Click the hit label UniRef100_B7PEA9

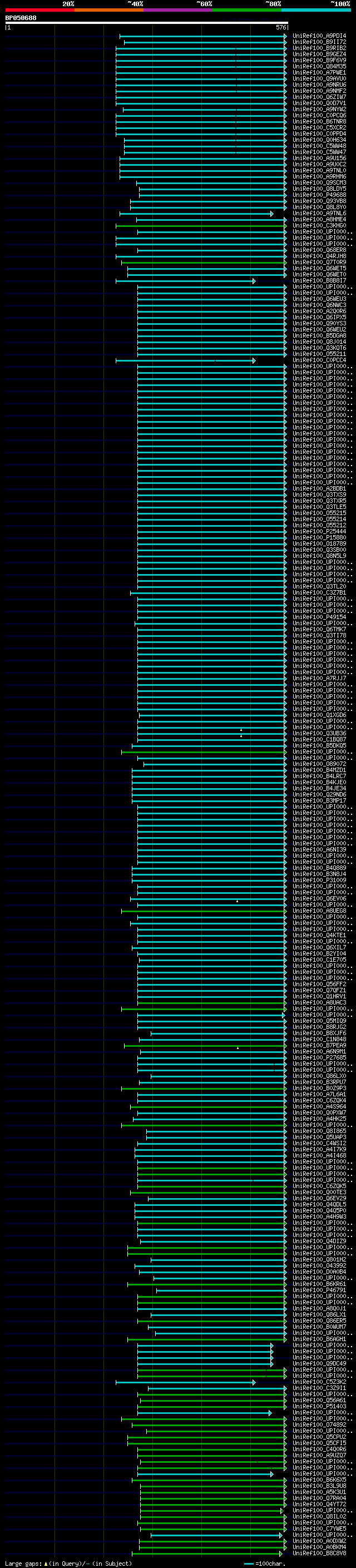pyautogui.click(x=319, y=1045)
